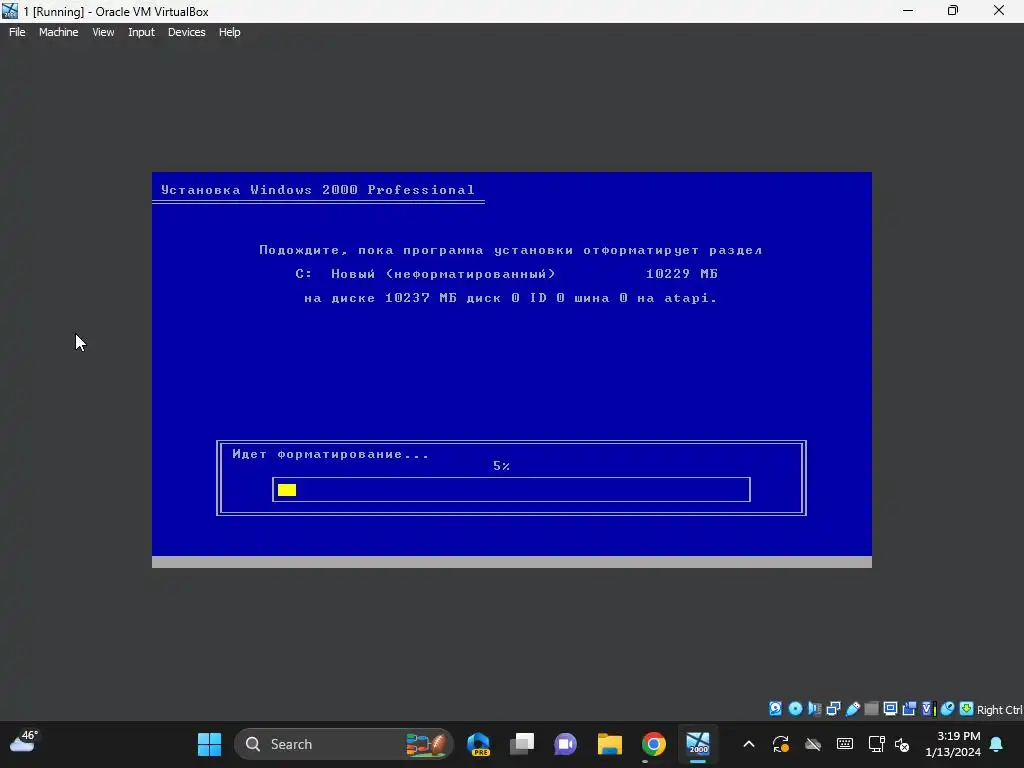Click the network adapters indicator icon
This screenshot has height=768, width=1024.
[833, 709]
